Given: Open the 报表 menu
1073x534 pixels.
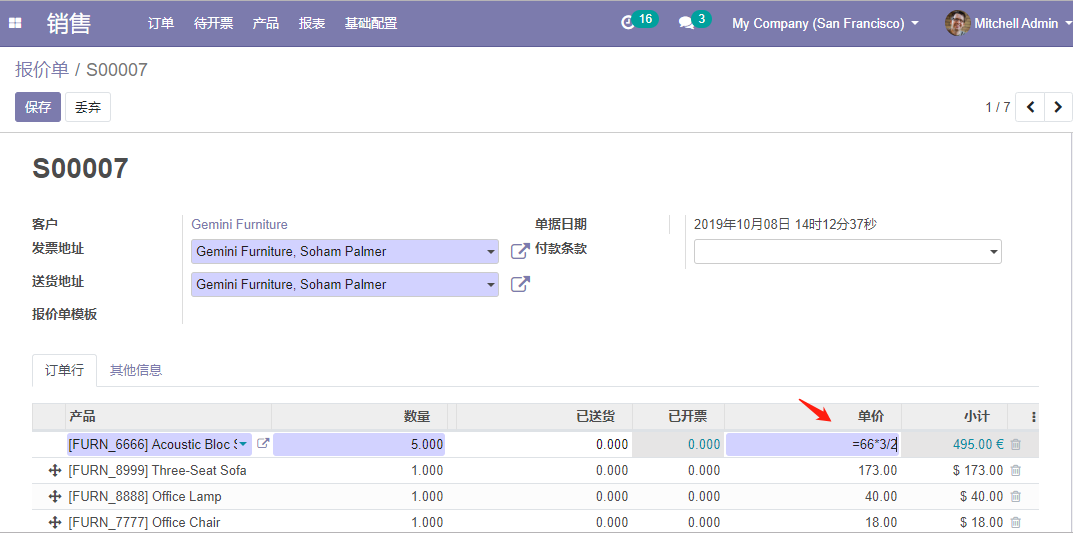Looking at the screenshot, I should 312,23.
